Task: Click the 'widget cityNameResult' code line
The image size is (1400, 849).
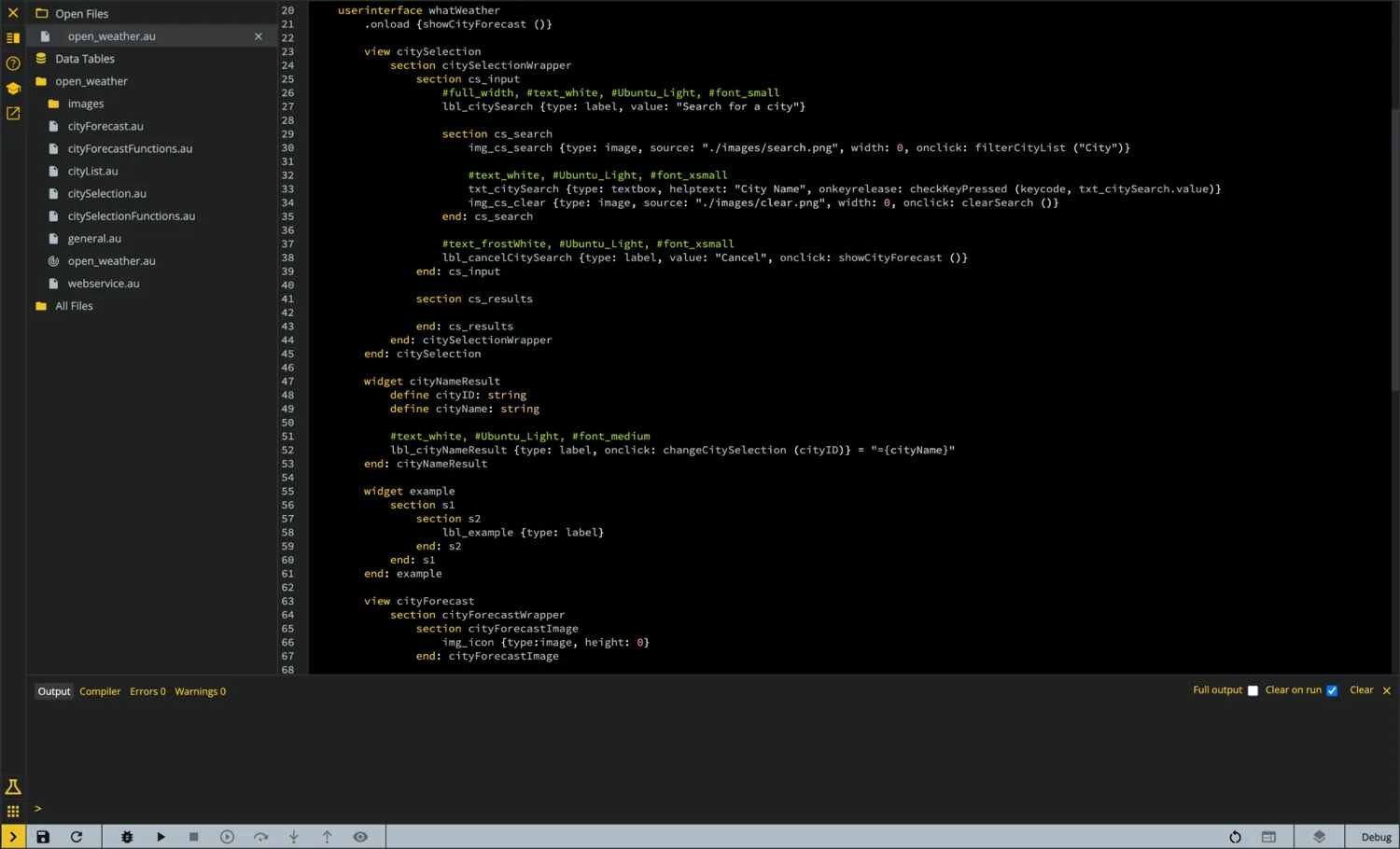Action: (431, 382)
